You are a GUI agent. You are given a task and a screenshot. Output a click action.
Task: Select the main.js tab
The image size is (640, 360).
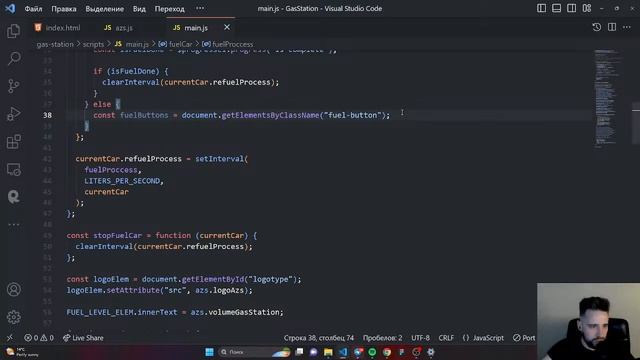[x=190, y=28]
